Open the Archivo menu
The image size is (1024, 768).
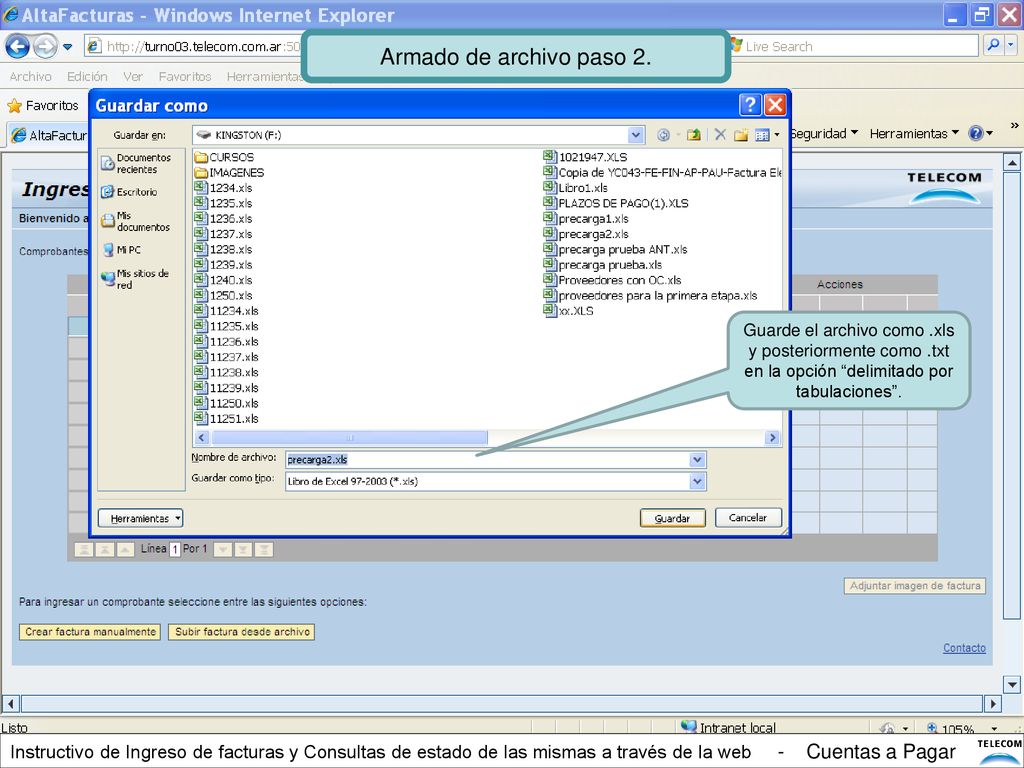[x=30, y=76]
